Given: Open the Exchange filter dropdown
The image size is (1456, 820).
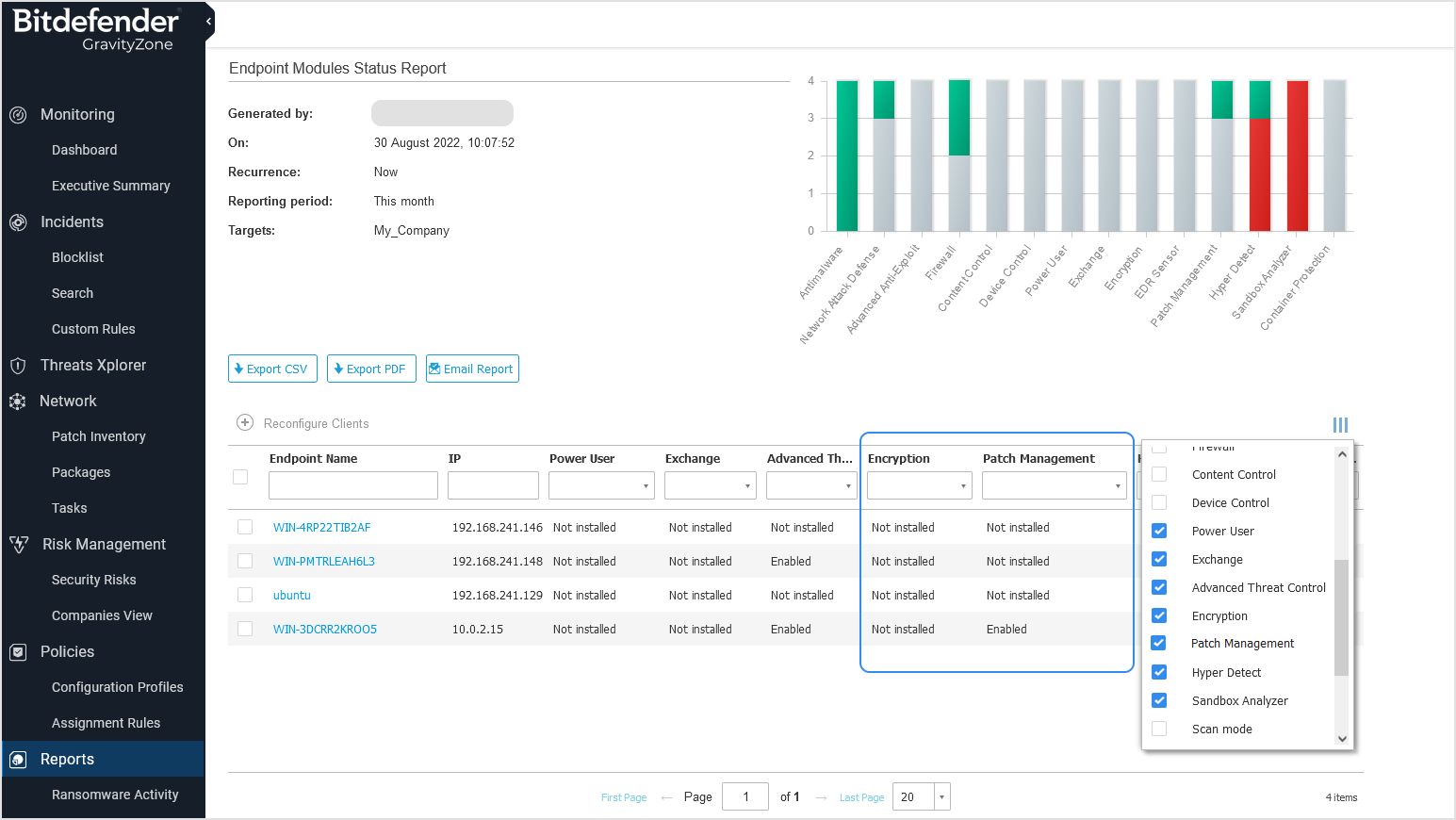Looking at the screenshot, I should (x=711, y=485).
